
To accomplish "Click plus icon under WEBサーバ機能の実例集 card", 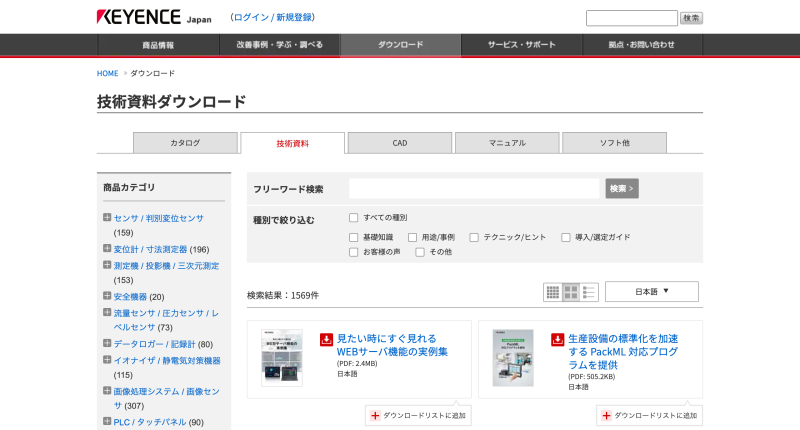I will (x=375, y=416).
